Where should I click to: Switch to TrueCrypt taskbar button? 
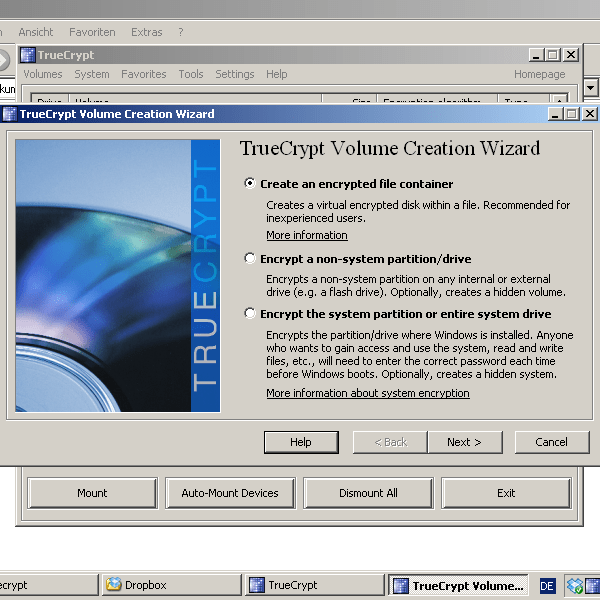tap(315, 585)
